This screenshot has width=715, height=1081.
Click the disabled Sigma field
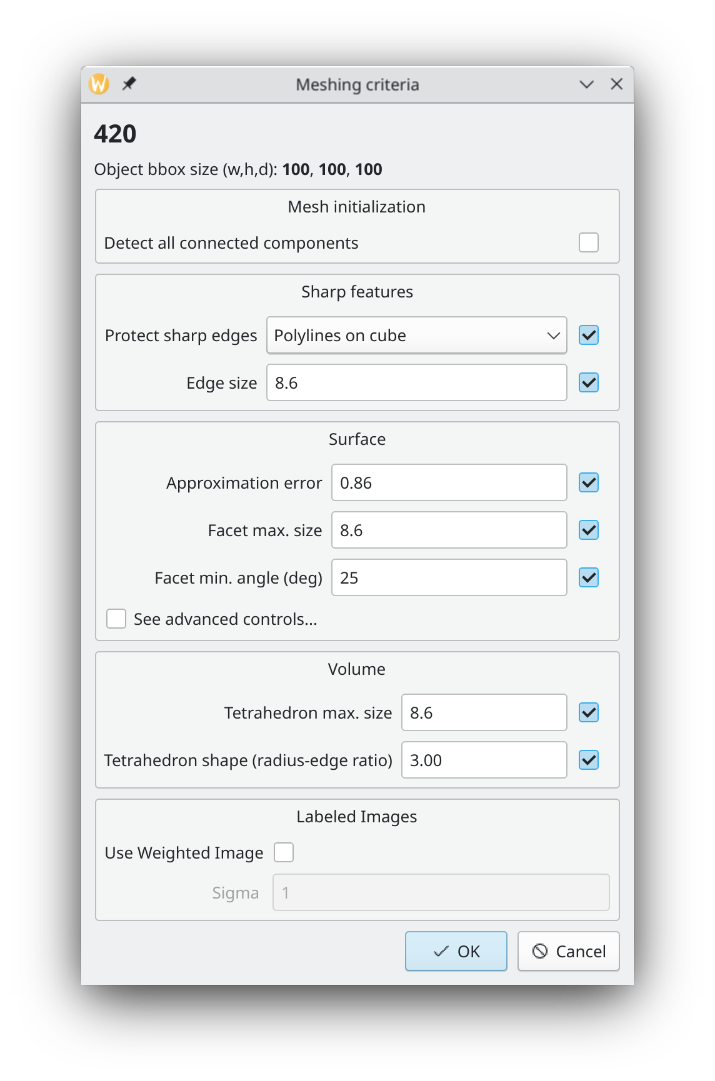(x=441, y=893)
